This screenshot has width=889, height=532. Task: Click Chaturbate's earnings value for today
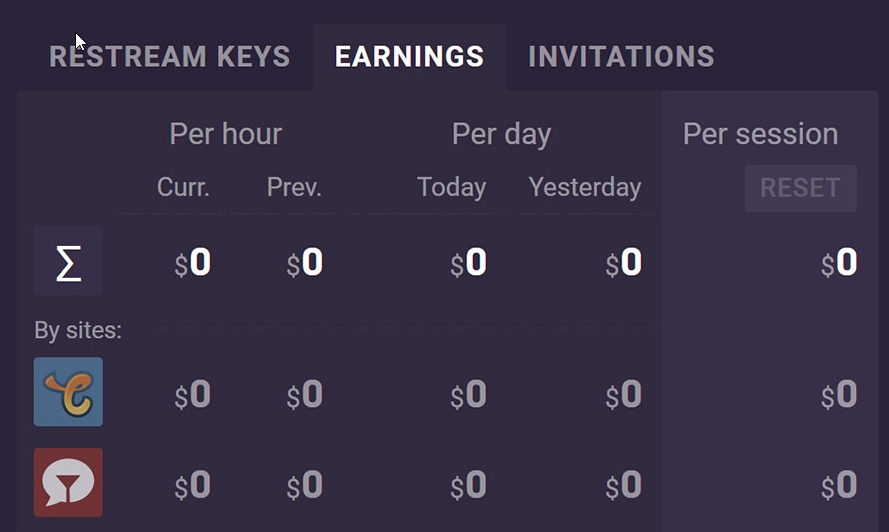[468, 395]
